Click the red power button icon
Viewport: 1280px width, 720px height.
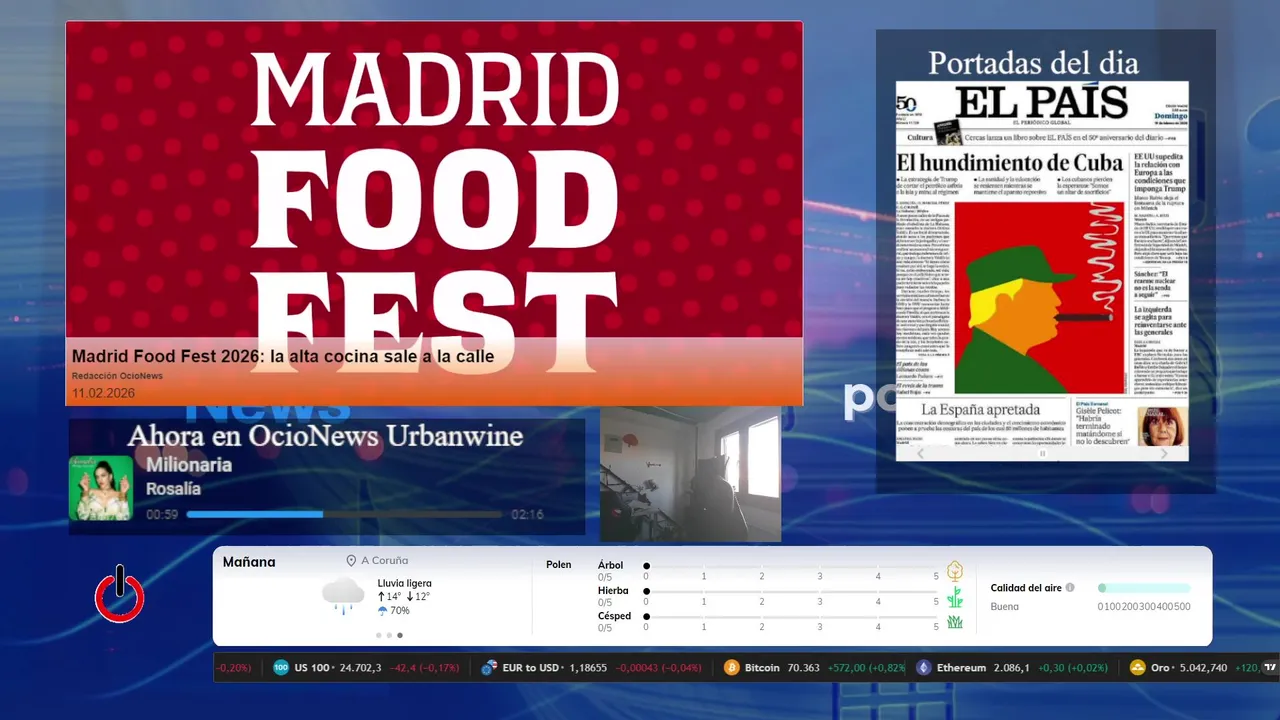coord(120,594)
